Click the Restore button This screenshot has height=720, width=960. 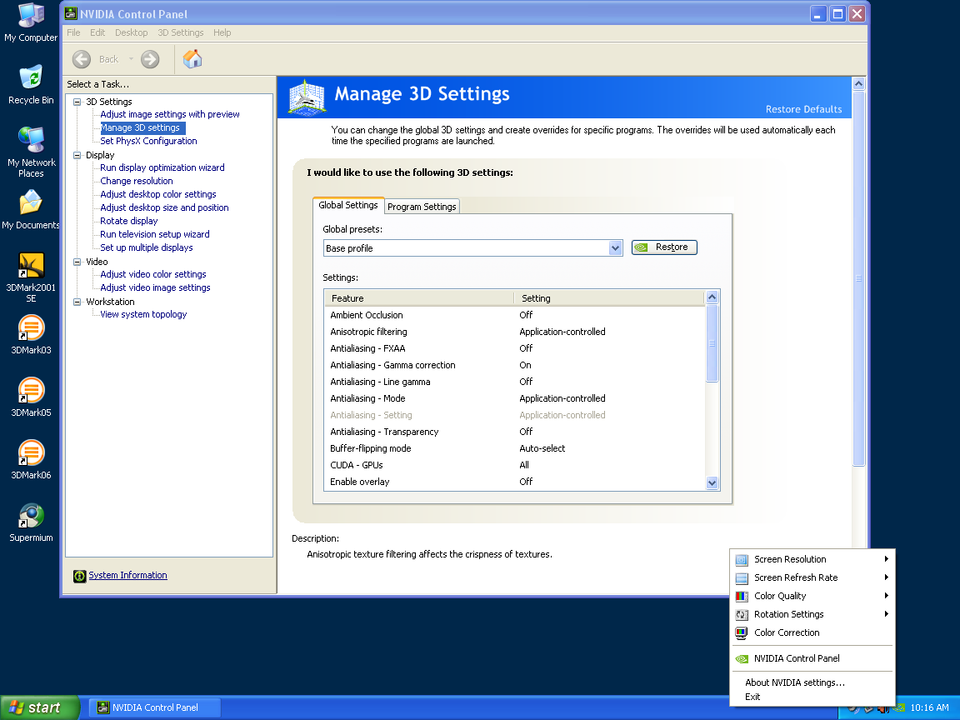click(664, 247)
